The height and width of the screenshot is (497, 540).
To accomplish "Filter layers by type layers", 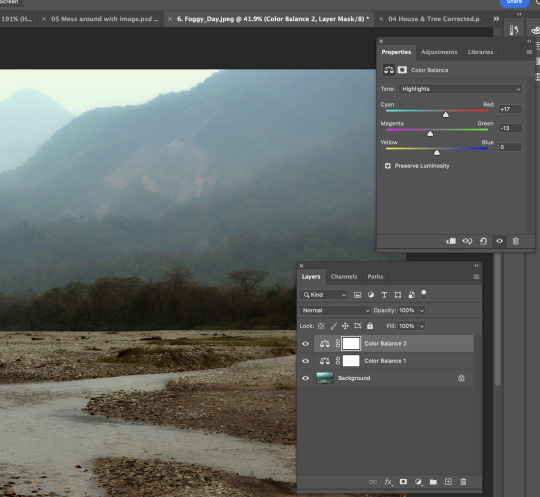I will (x=384, y=295).
